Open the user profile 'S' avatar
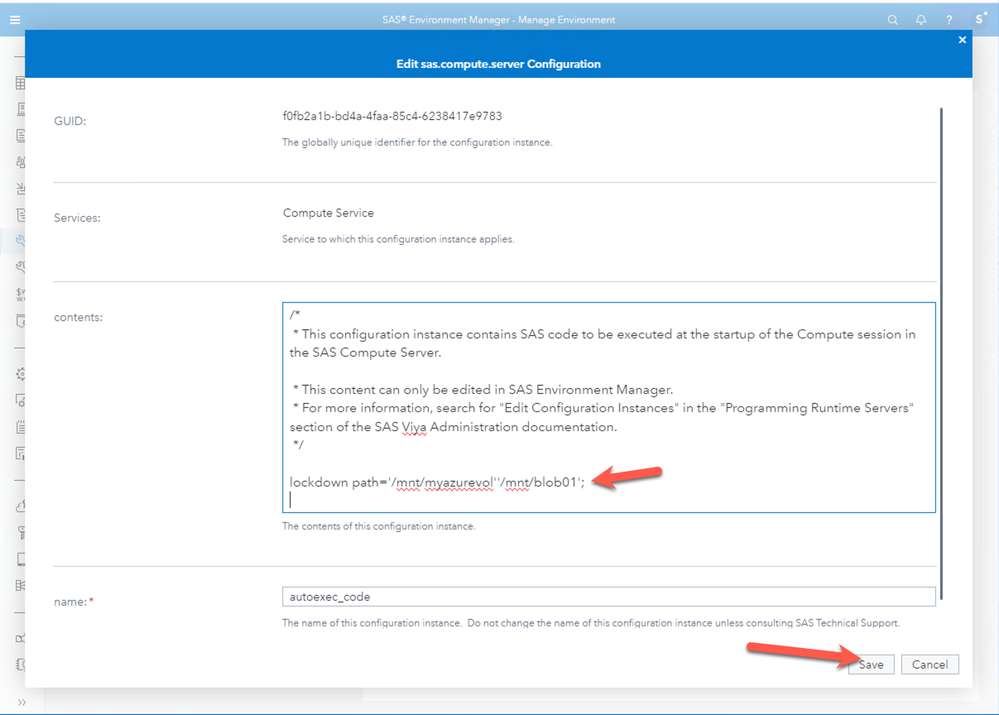Screen dimensions: 999x715 (x=979, y=19)
